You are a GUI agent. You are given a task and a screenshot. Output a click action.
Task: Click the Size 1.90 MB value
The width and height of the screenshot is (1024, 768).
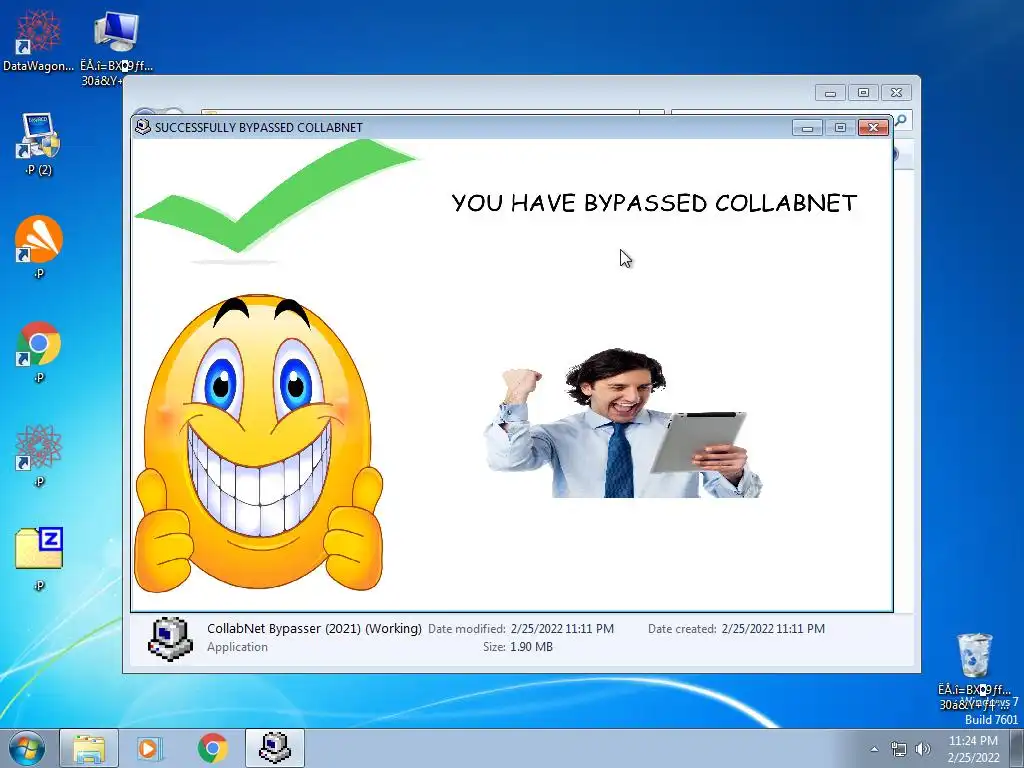[531, 647]
